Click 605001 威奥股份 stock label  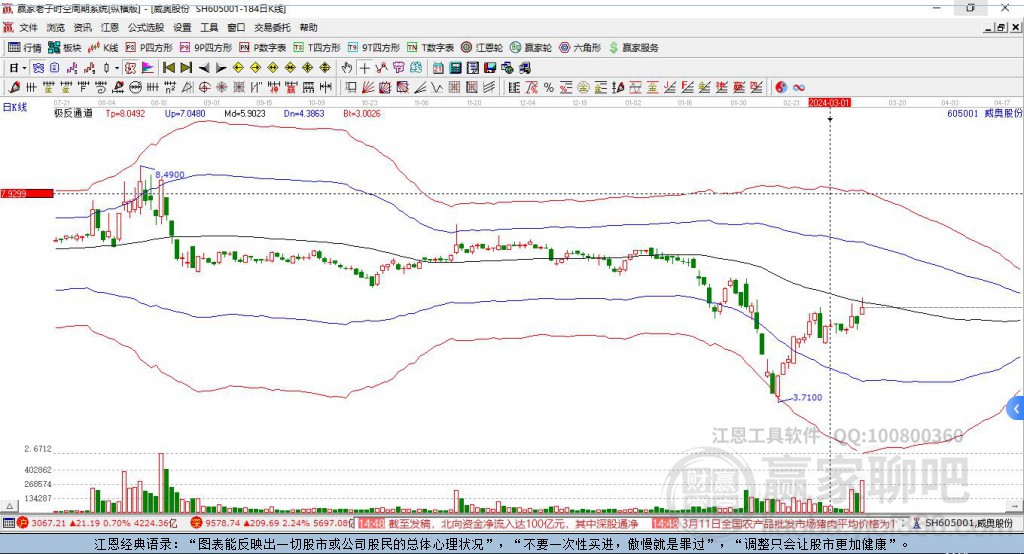[x=984, y=113]
